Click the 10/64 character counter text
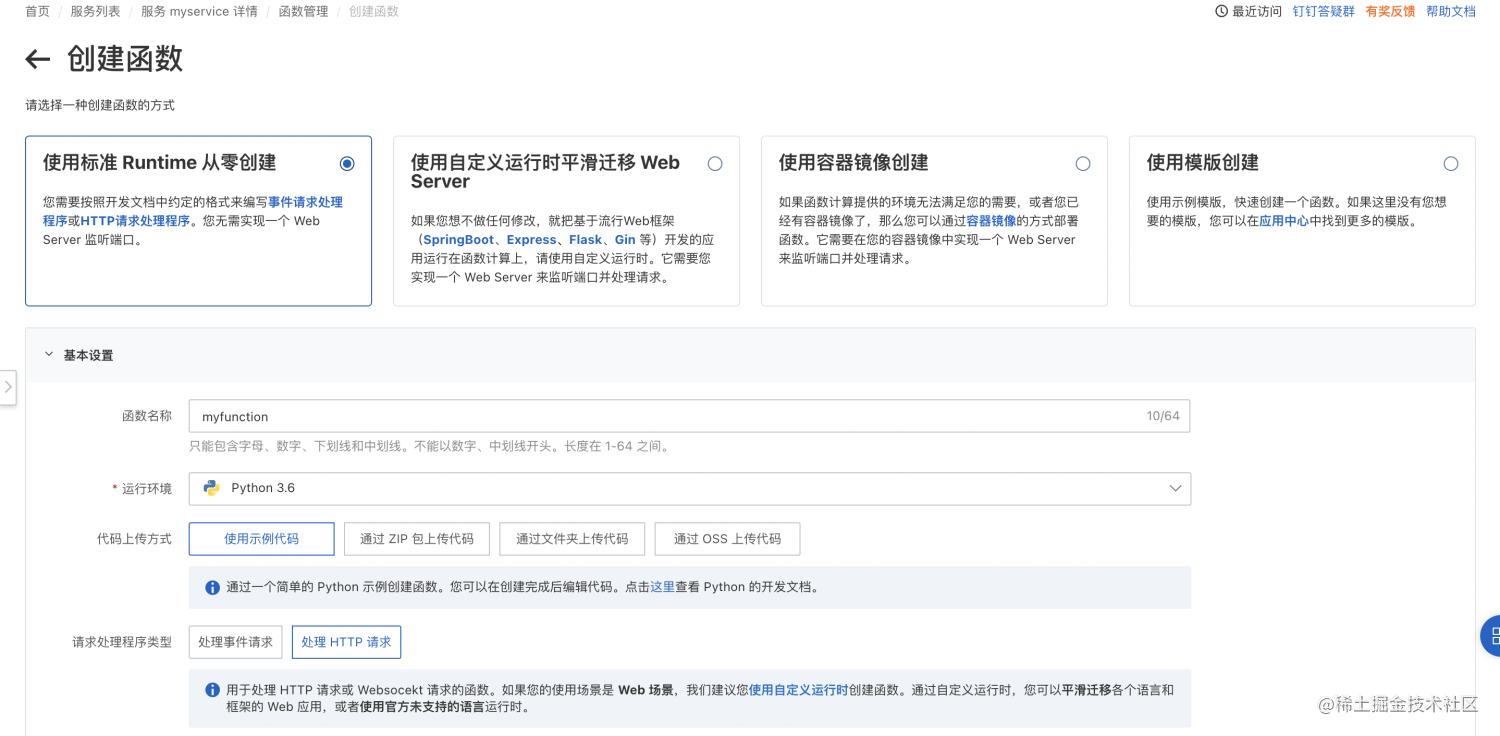The image size is (1500, 736). click(1163, 416)
